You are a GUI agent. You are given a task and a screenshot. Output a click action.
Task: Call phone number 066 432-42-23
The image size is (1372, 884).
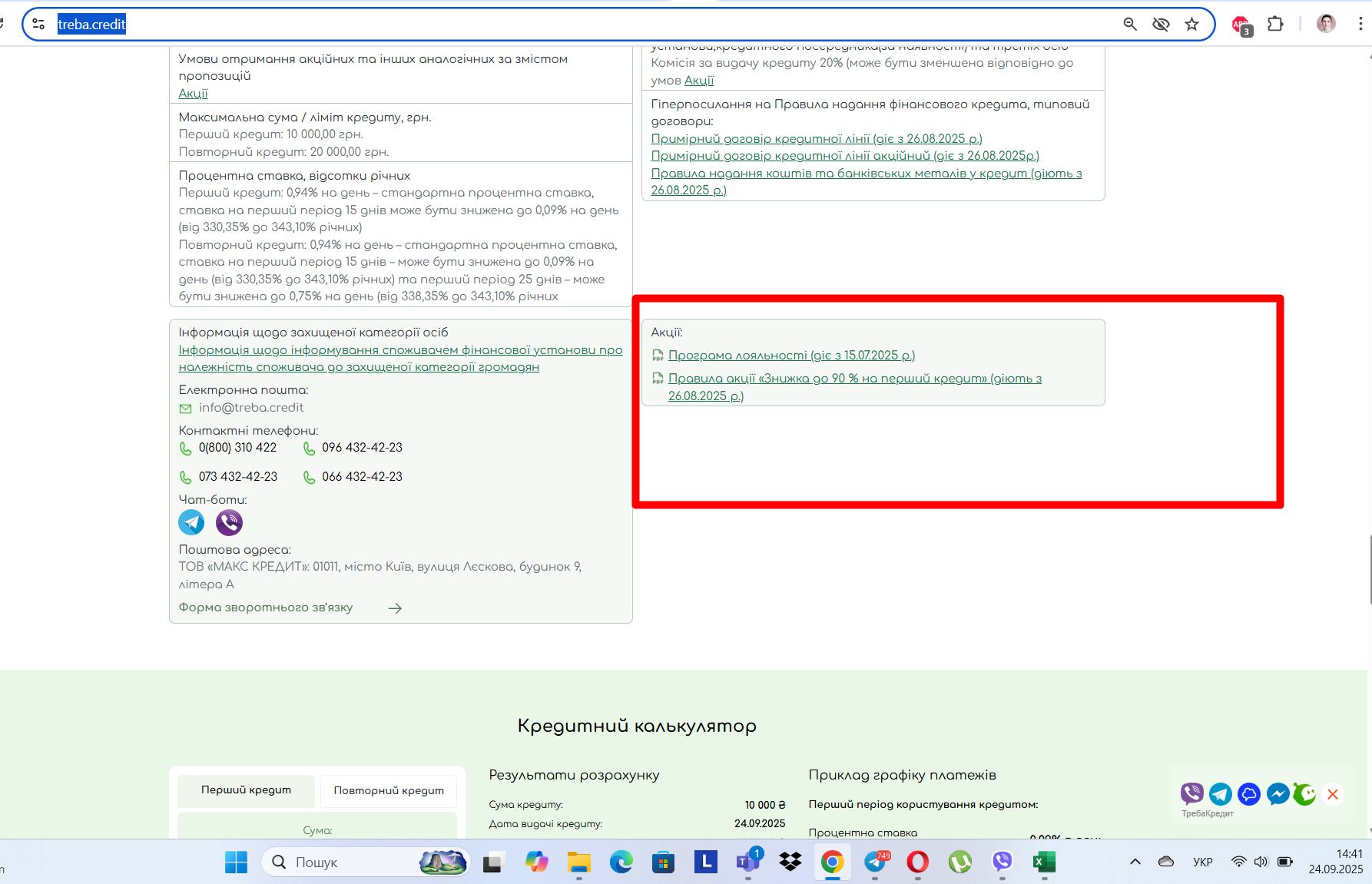pos(362,476)
